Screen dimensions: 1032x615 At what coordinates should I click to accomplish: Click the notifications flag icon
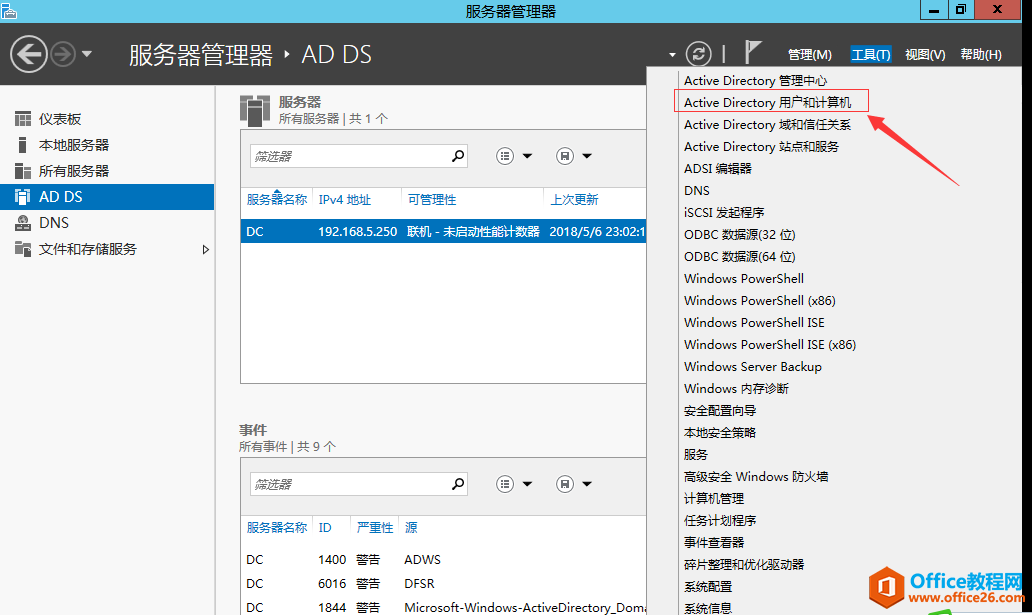click(753, 53)
